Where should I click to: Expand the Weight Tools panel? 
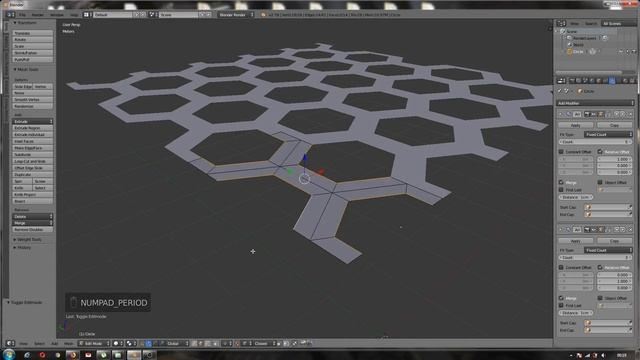pyautogui.click(x=27, y=240)
